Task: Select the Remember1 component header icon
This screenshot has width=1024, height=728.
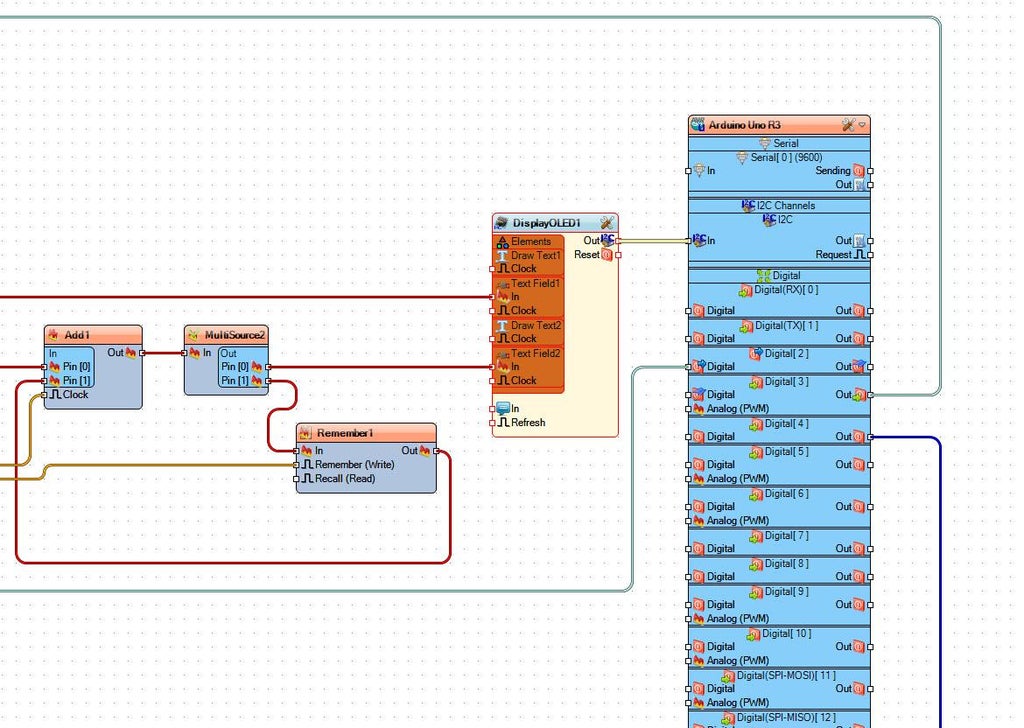Action: (x=306, y=433)
